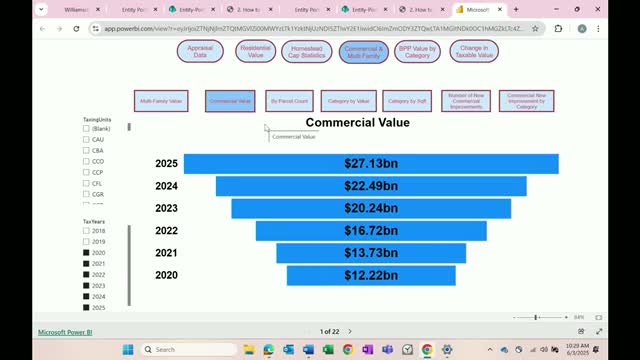Viewport: 640px width, 360px height.
Task: Open BPP Value by Category
Action: pos(417,52)
